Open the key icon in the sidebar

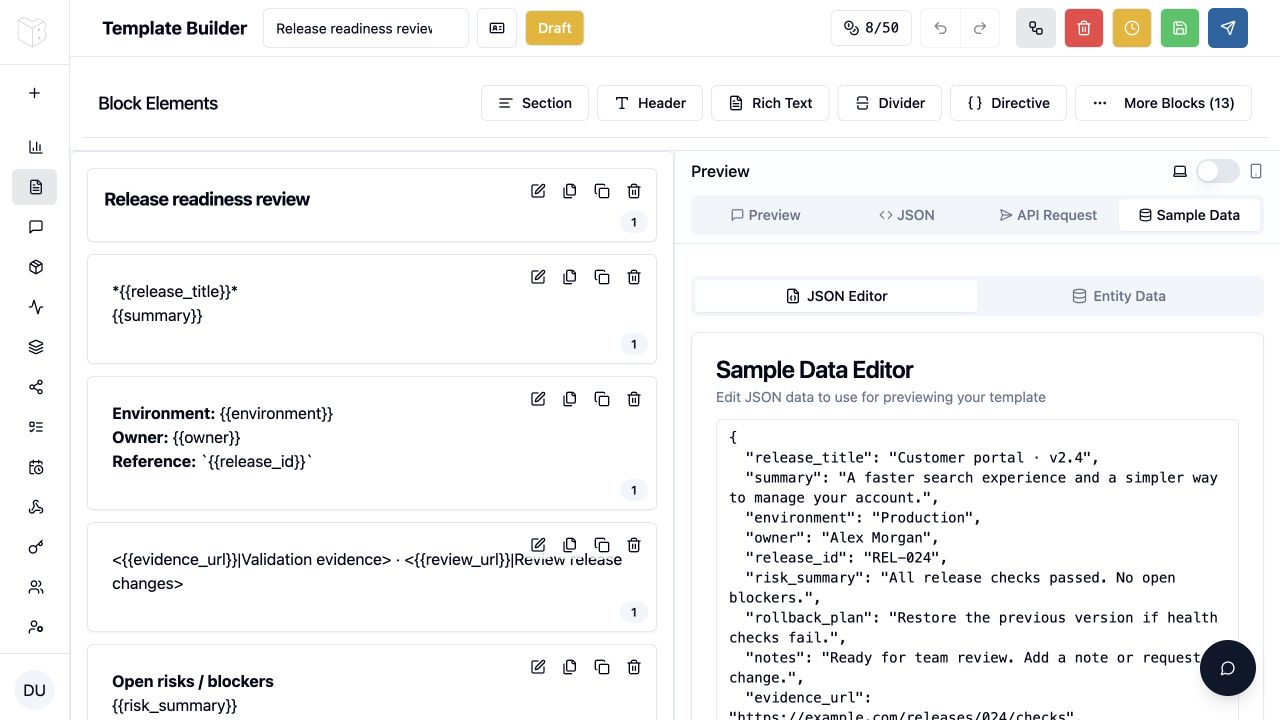point(36,547)
